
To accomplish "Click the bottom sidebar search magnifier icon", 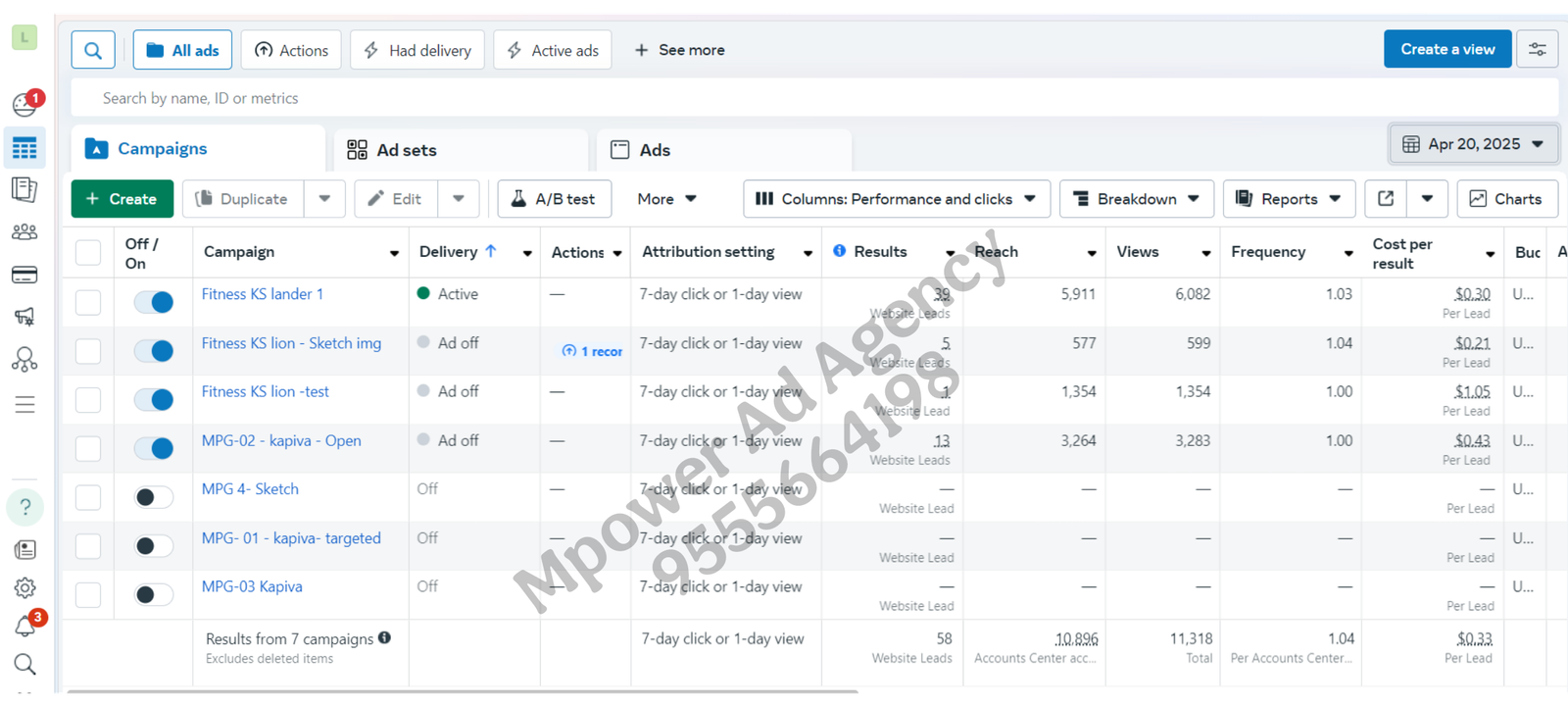I will [x=25, y=665].
